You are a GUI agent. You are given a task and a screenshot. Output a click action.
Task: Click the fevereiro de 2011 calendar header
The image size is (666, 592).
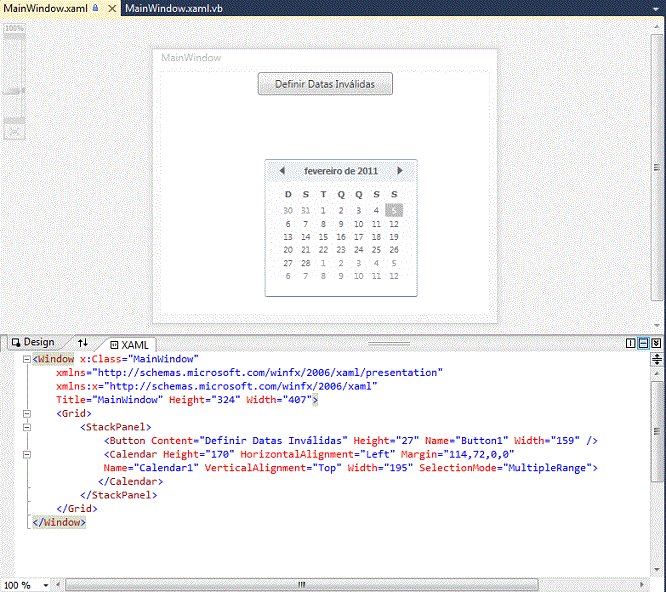tap(341, 171)
